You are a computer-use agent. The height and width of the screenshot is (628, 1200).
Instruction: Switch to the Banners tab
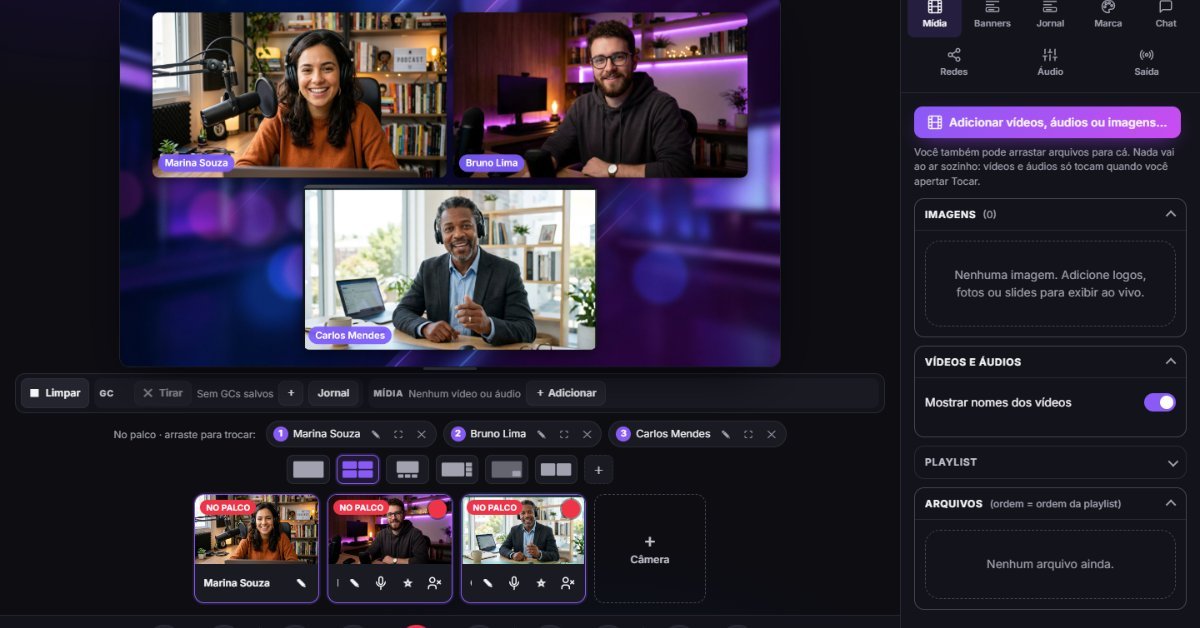pyautogui.click(x=992, y=15)
